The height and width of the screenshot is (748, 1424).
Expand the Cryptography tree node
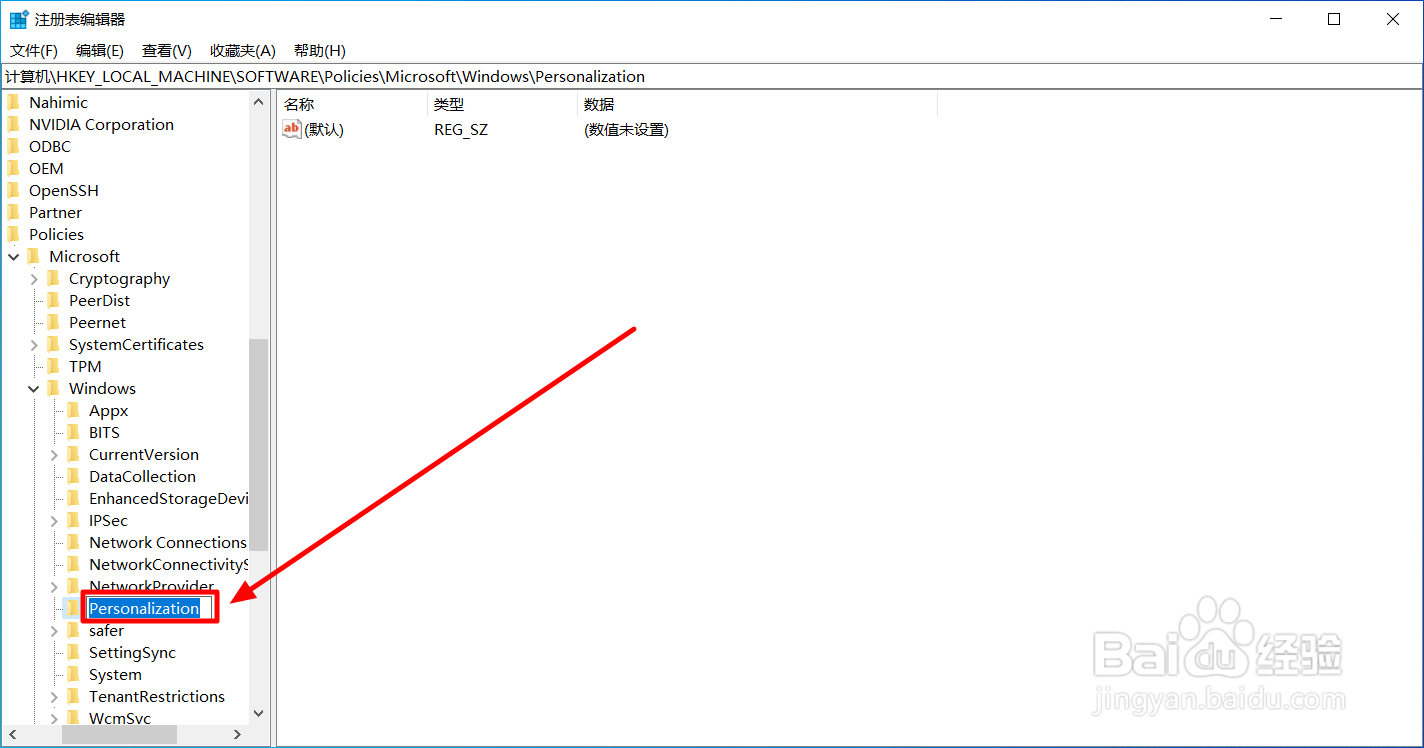click(x=33, y=278)
